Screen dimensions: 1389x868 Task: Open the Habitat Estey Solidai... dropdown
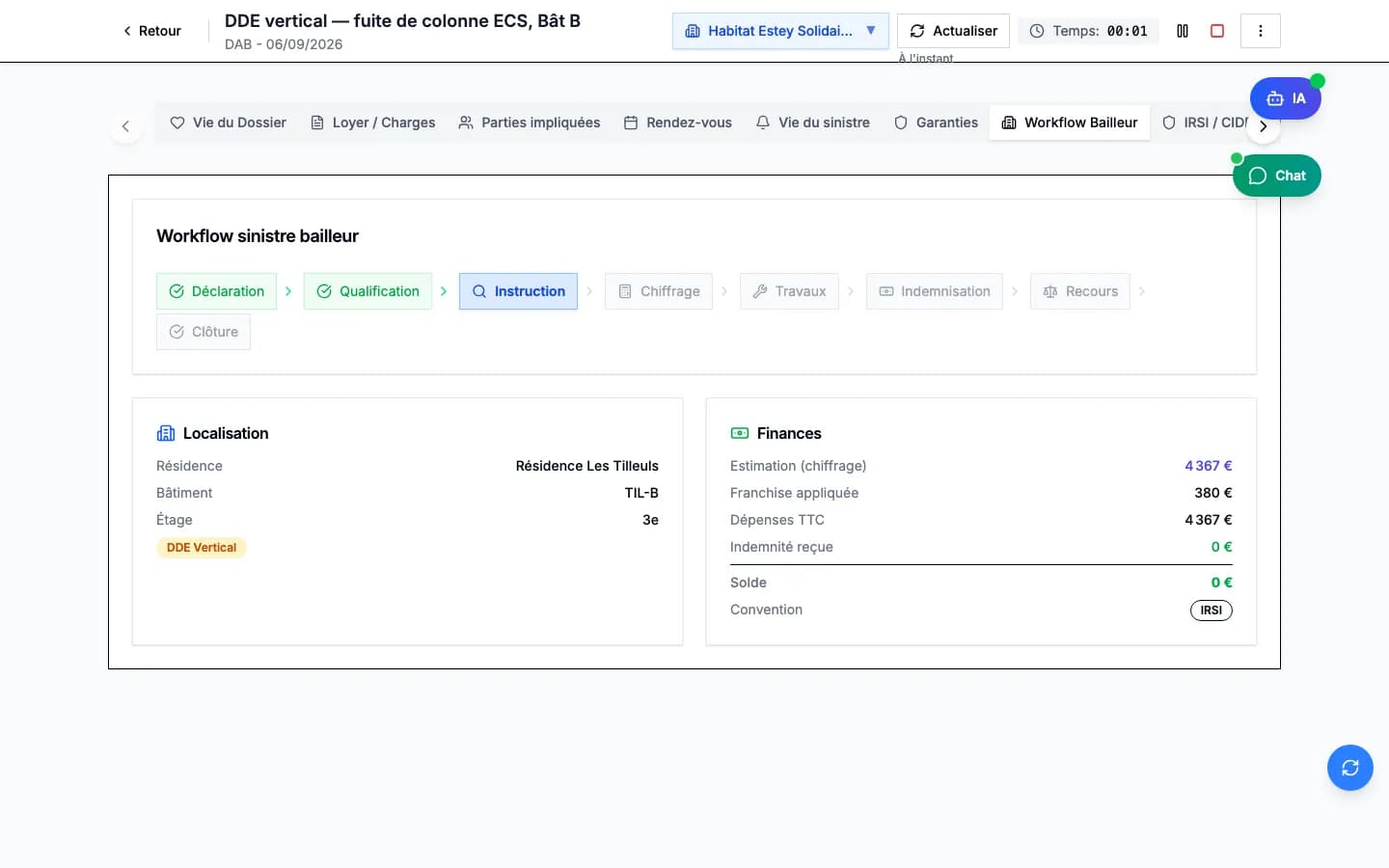pos(779,31)
